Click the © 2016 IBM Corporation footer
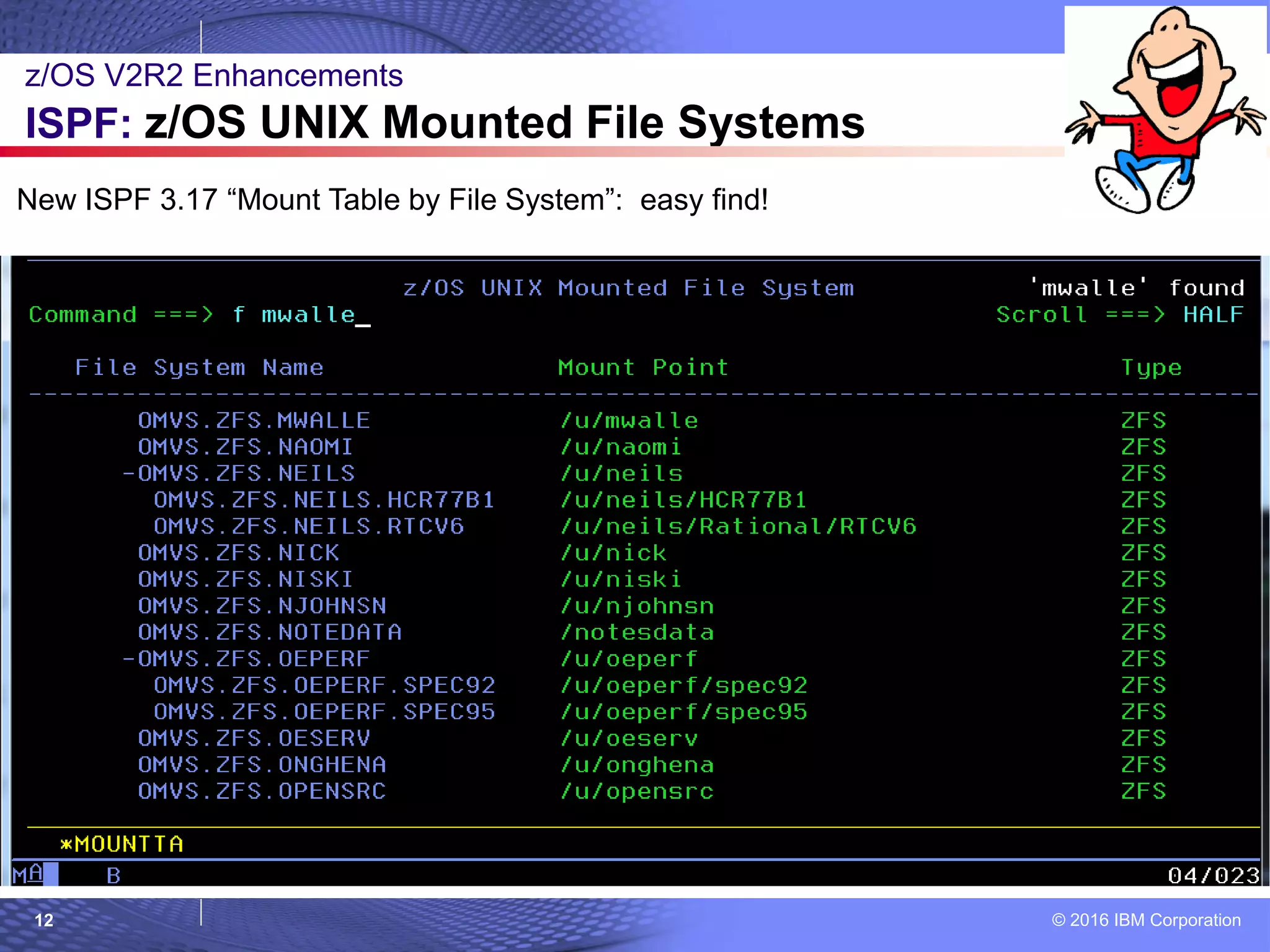The width and height of the screenshot is (1270, 952). [x=1146, y=920]
